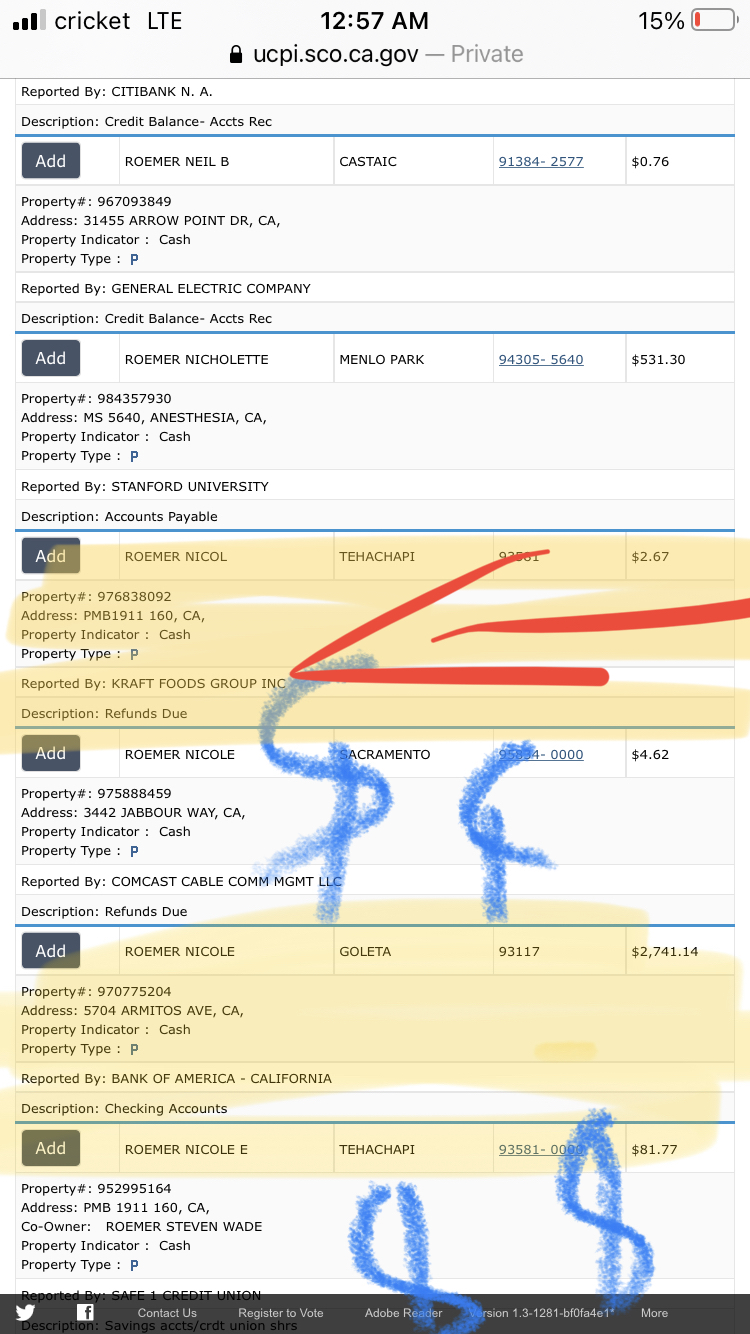Add the ROEMER NICOLE Goleta claim
Image resolution: width=750 pixels, height=1334 pixels.
[x=51, y=951]
